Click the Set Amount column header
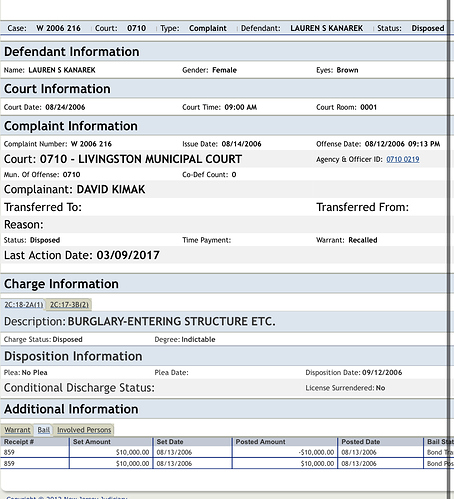The width and height of the screenshot is (454, 499). click(111, 442)
